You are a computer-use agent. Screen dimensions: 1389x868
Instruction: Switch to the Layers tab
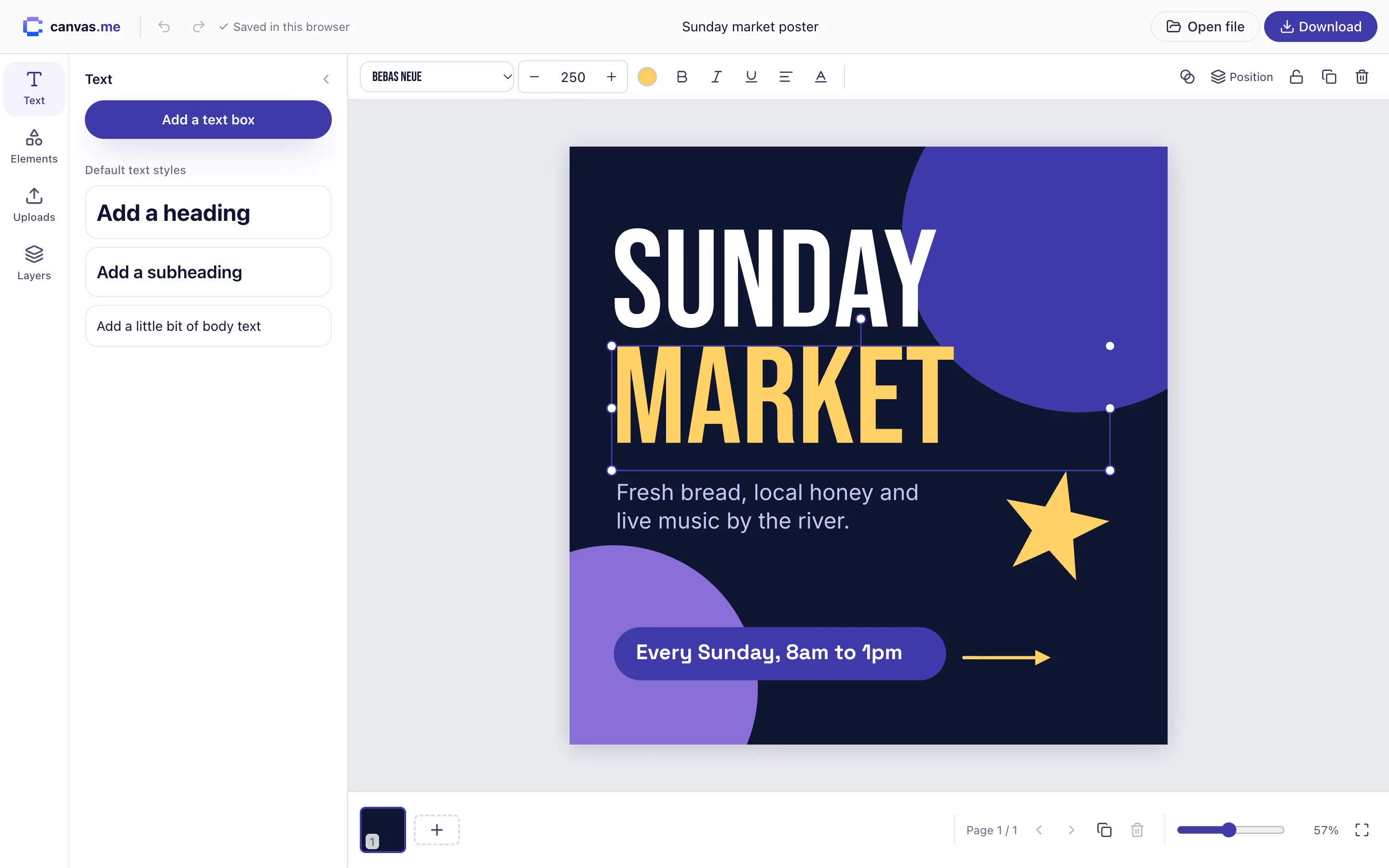34,263
